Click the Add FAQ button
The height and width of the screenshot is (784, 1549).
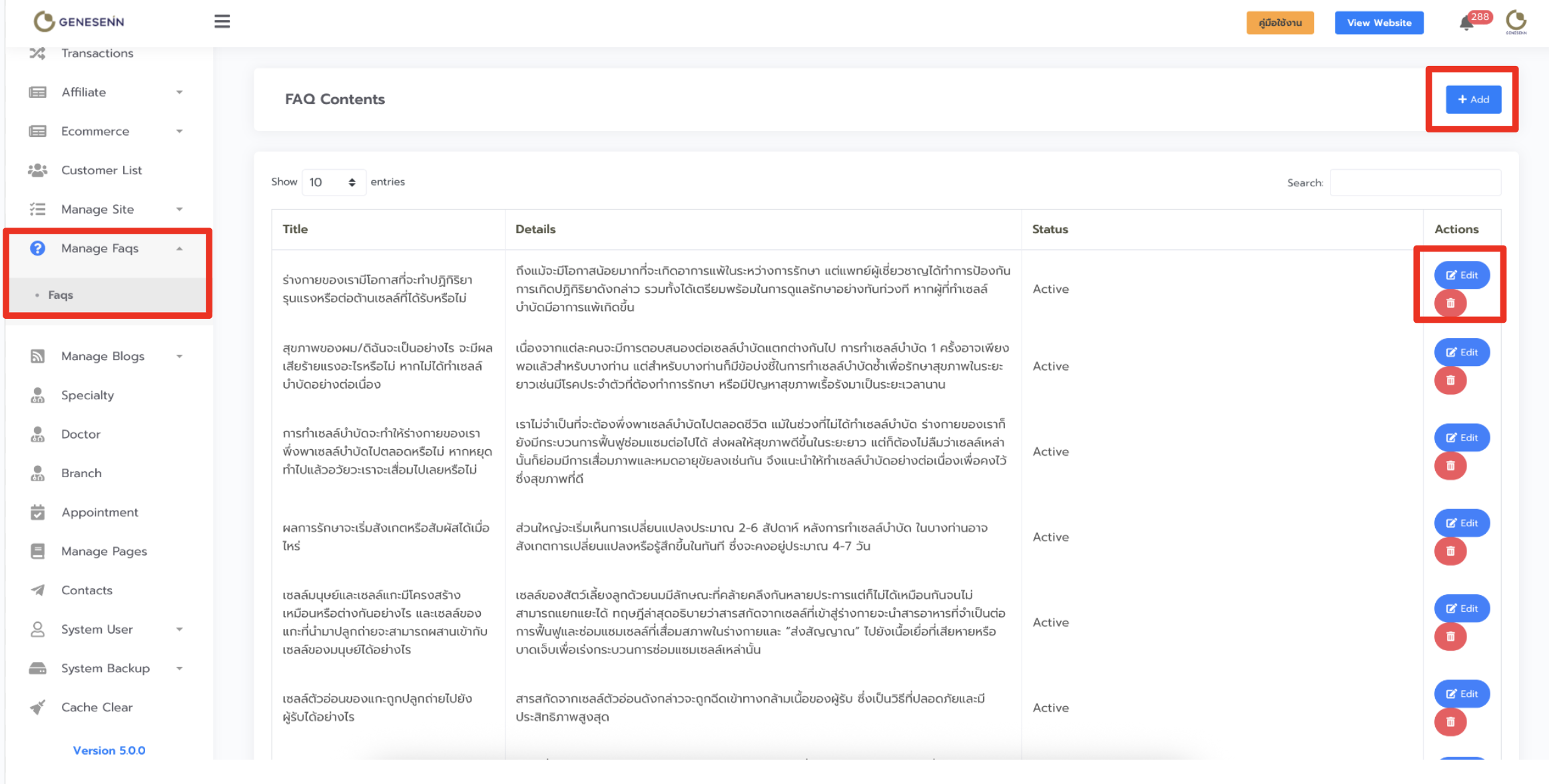tap(1472, 99)
